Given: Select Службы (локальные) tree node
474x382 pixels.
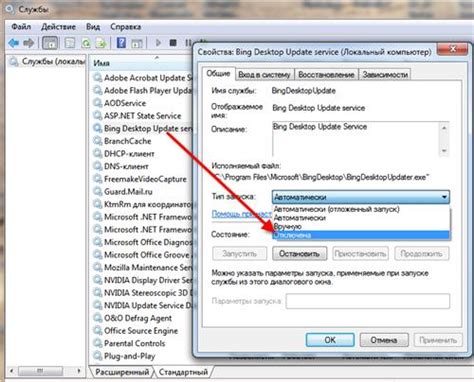Looking at the screenshot, I should pyautogui.click(x=47, y=62).
